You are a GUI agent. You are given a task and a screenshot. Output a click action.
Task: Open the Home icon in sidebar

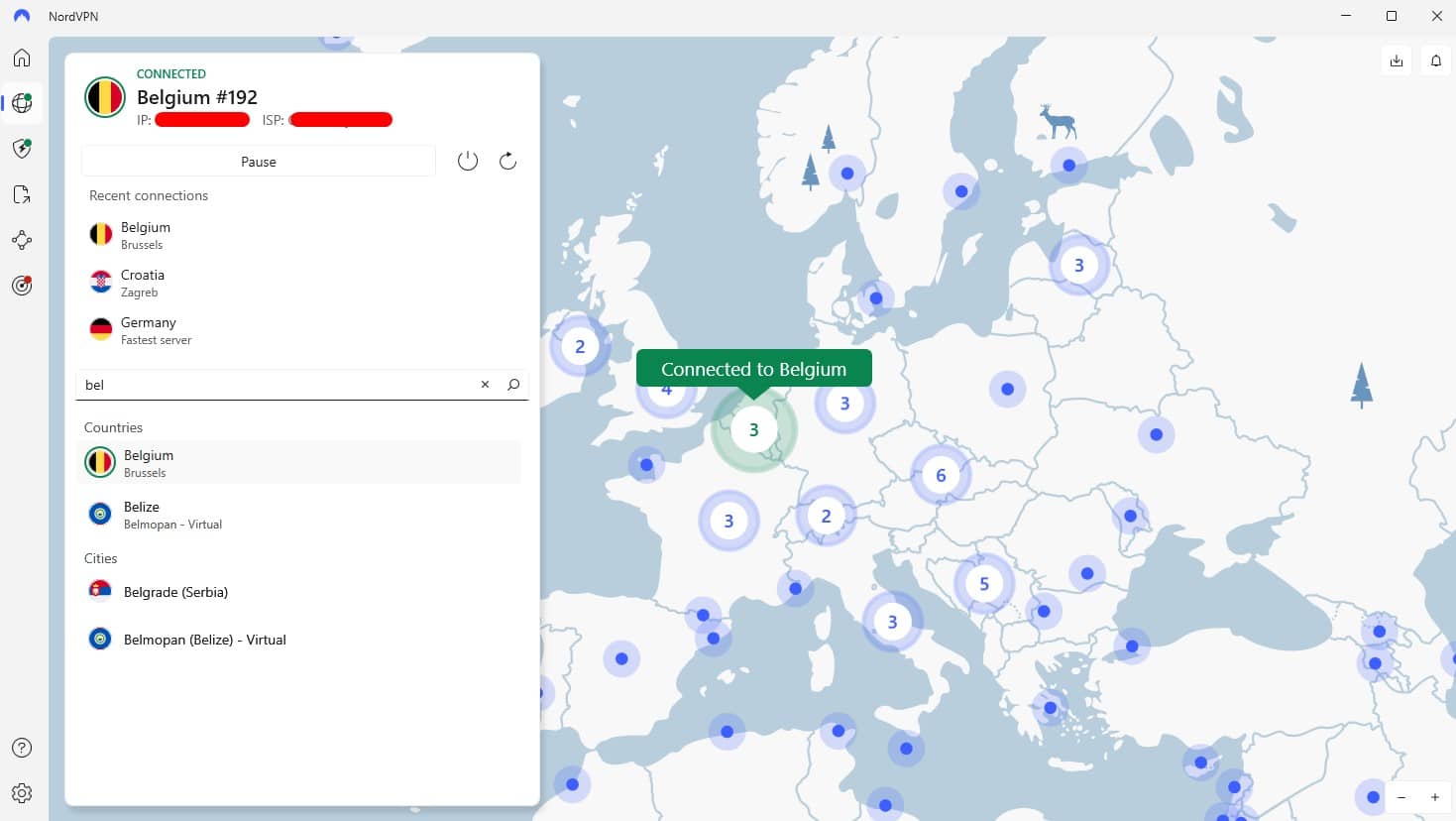coord(22,58)
